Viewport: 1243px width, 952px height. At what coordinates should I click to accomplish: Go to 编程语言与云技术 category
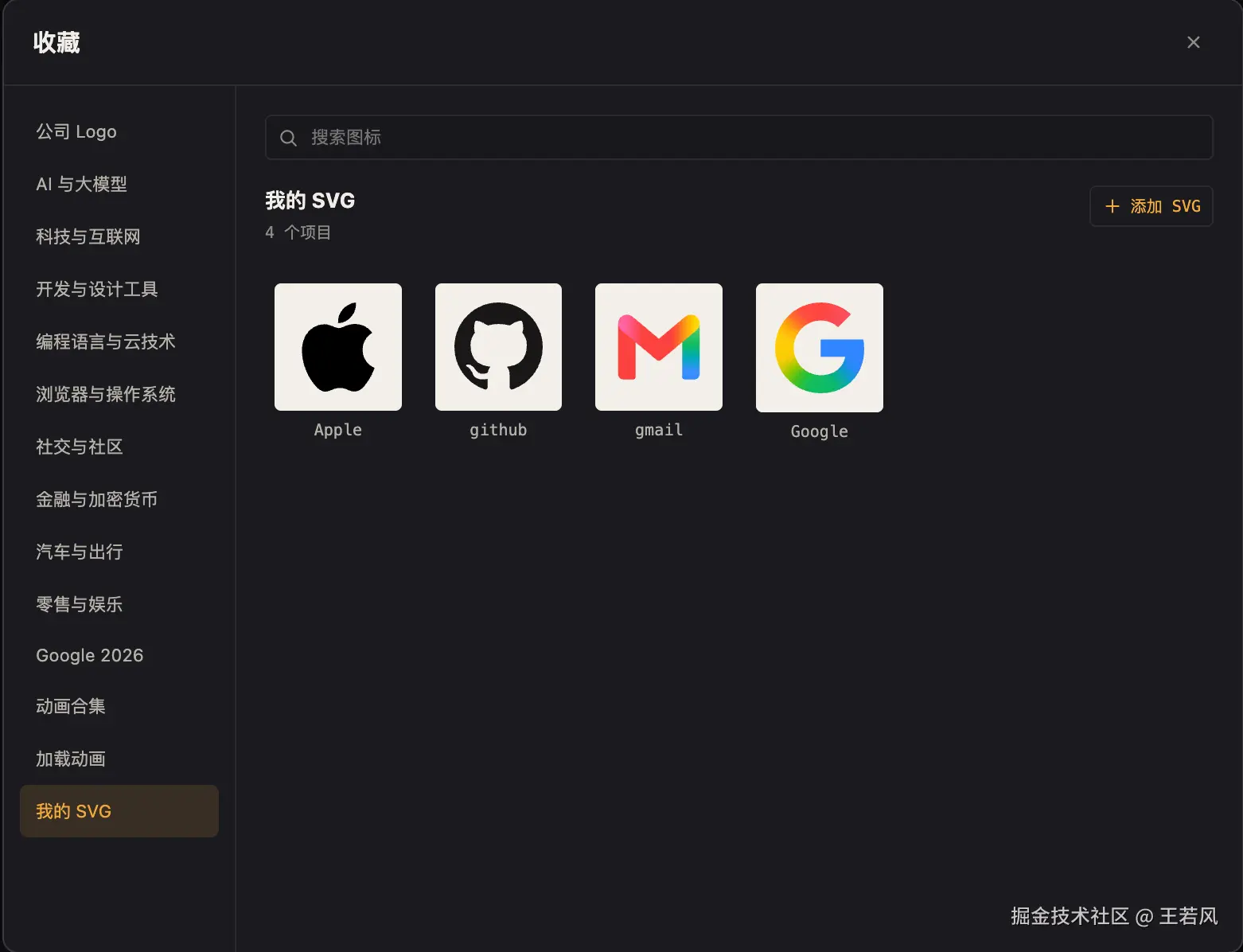pos(119,341)
